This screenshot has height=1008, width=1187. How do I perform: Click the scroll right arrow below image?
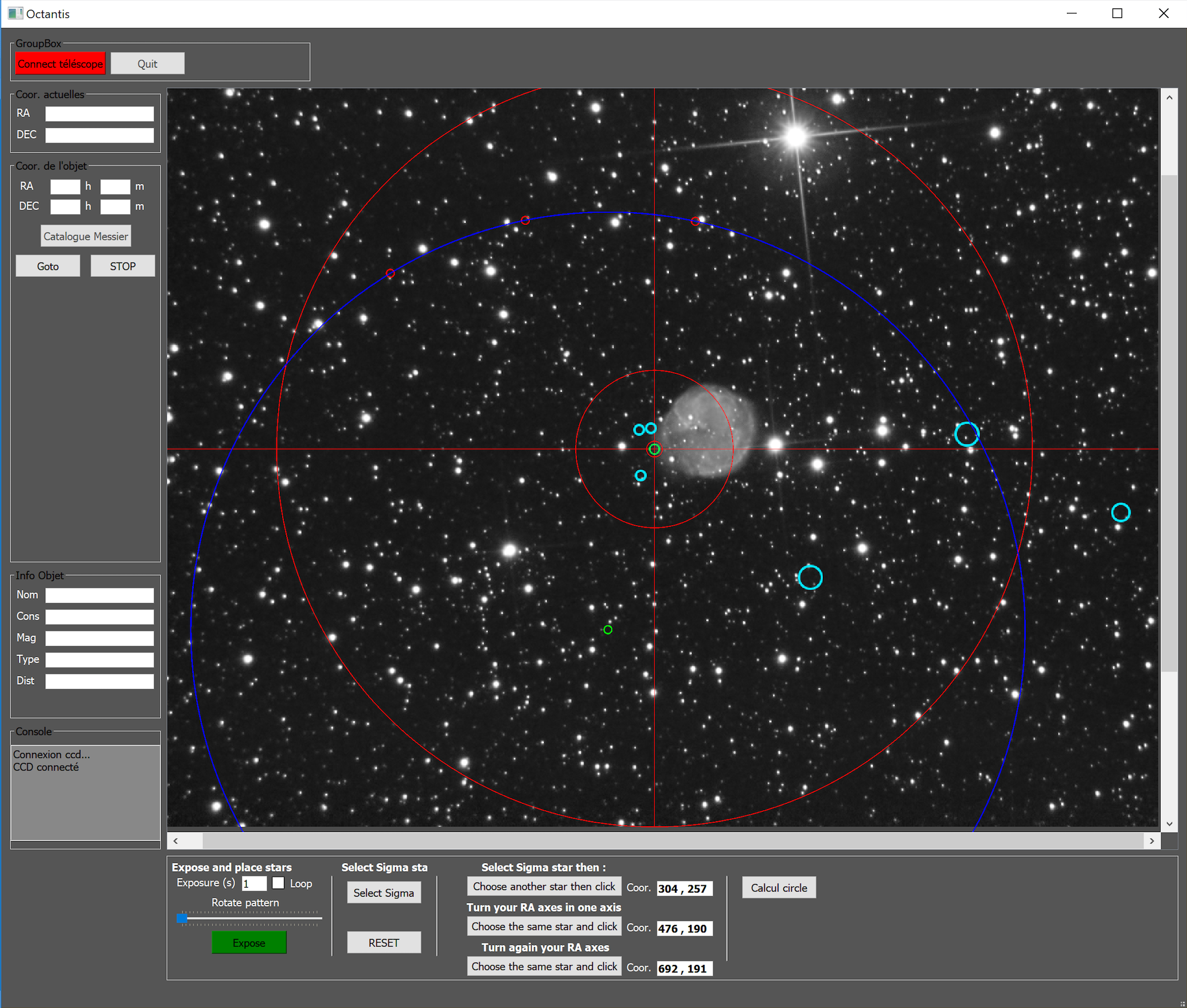coord(1151,841)
